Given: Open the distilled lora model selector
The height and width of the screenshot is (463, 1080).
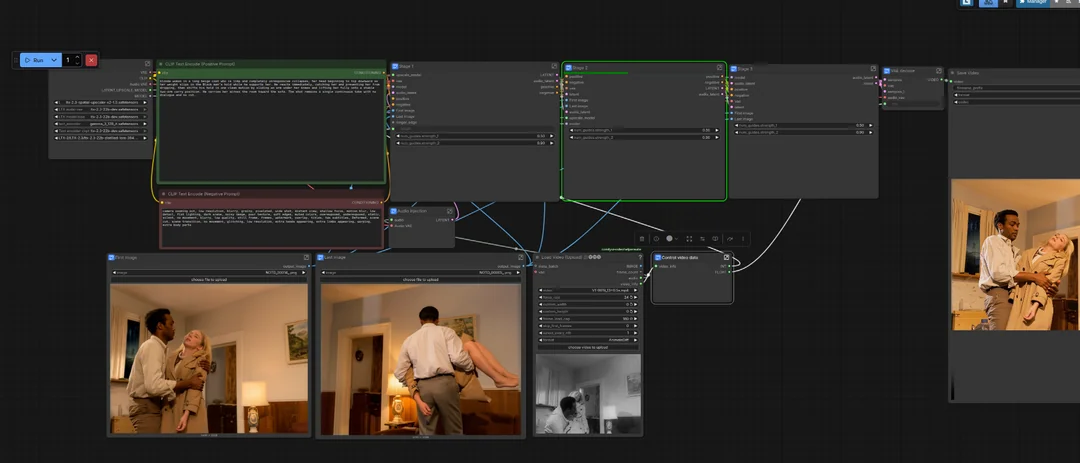Looking at the screenshot, I should tap(101, 138).
